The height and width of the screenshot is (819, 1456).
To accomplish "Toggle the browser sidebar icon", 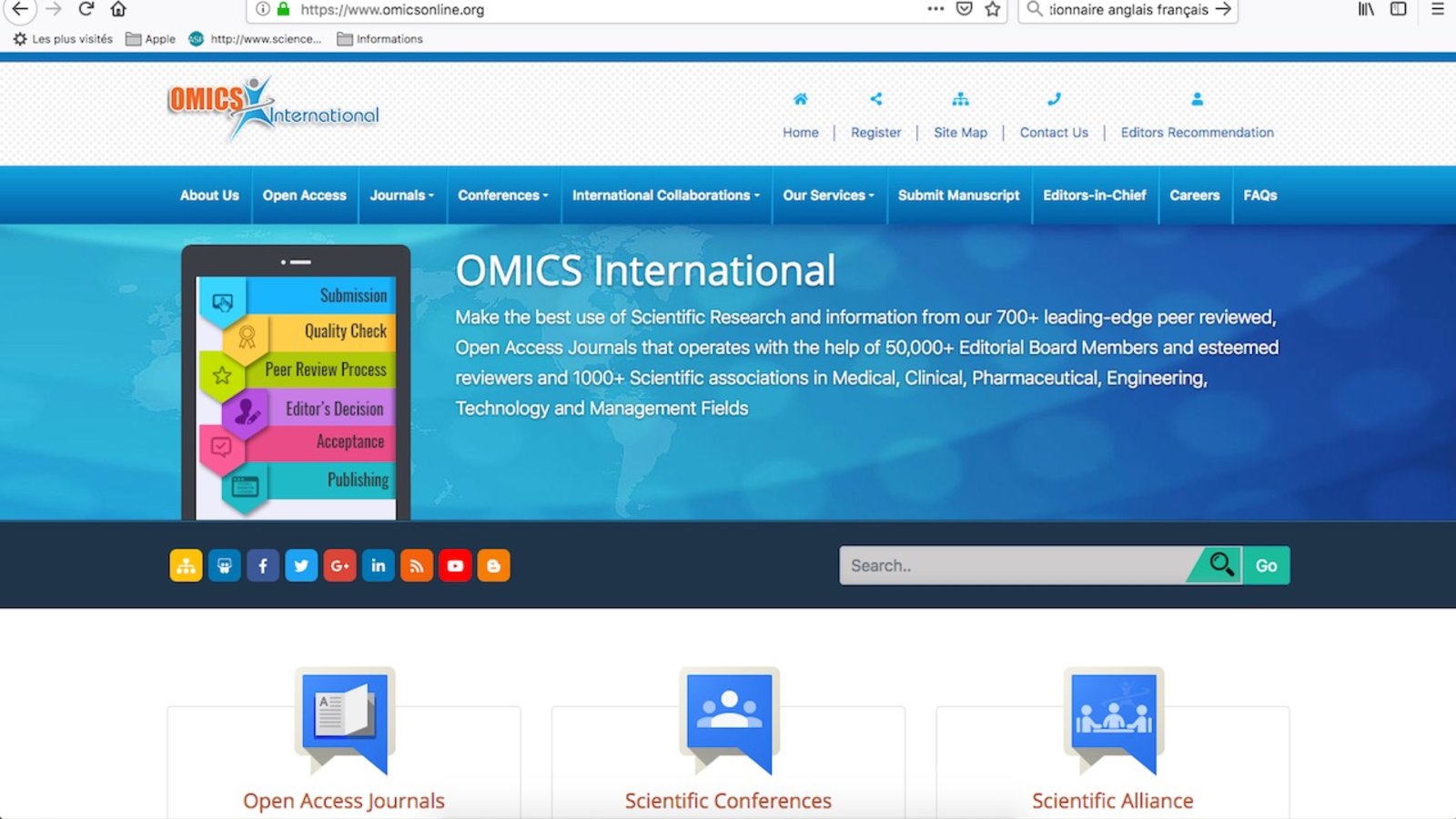I will coord(1399,9).
